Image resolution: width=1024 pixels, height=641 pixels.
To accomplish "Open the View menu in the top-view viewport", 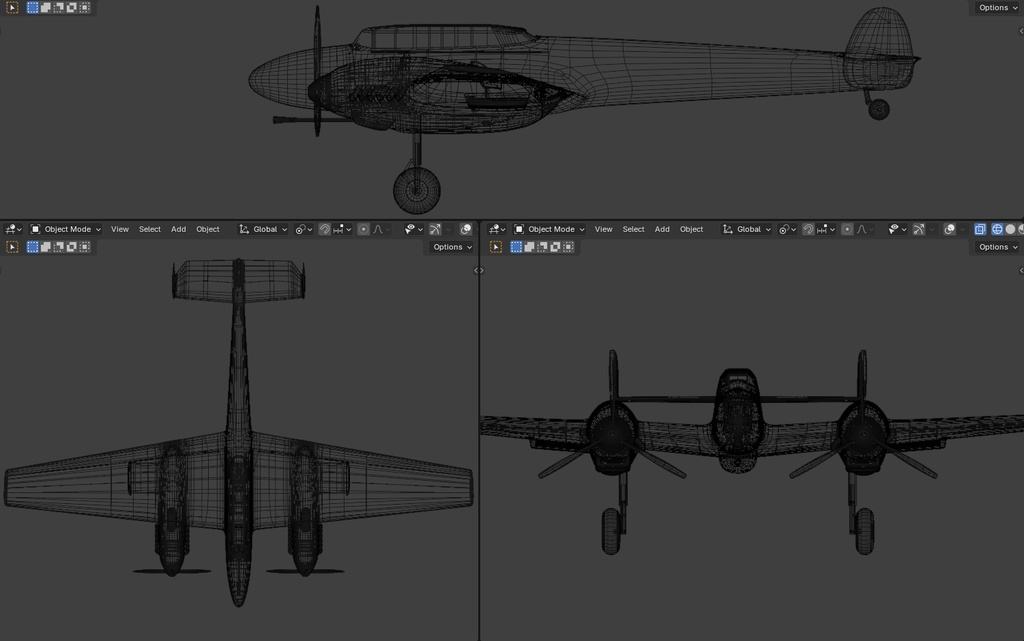I will [x=120, y=229].
